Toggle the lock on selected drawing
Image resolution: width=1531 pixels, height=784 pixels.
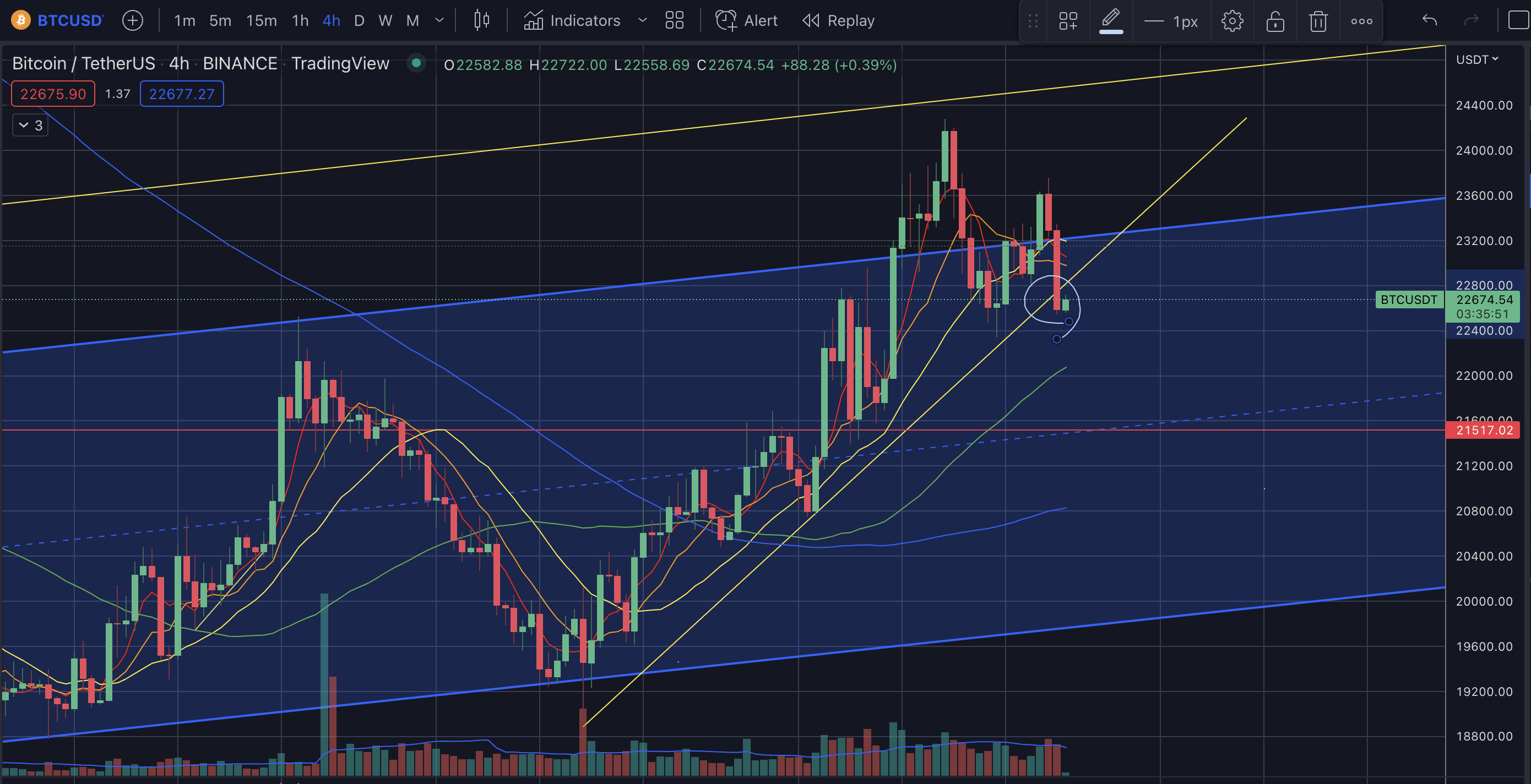pyautogui.click(x=1275, y=21)
